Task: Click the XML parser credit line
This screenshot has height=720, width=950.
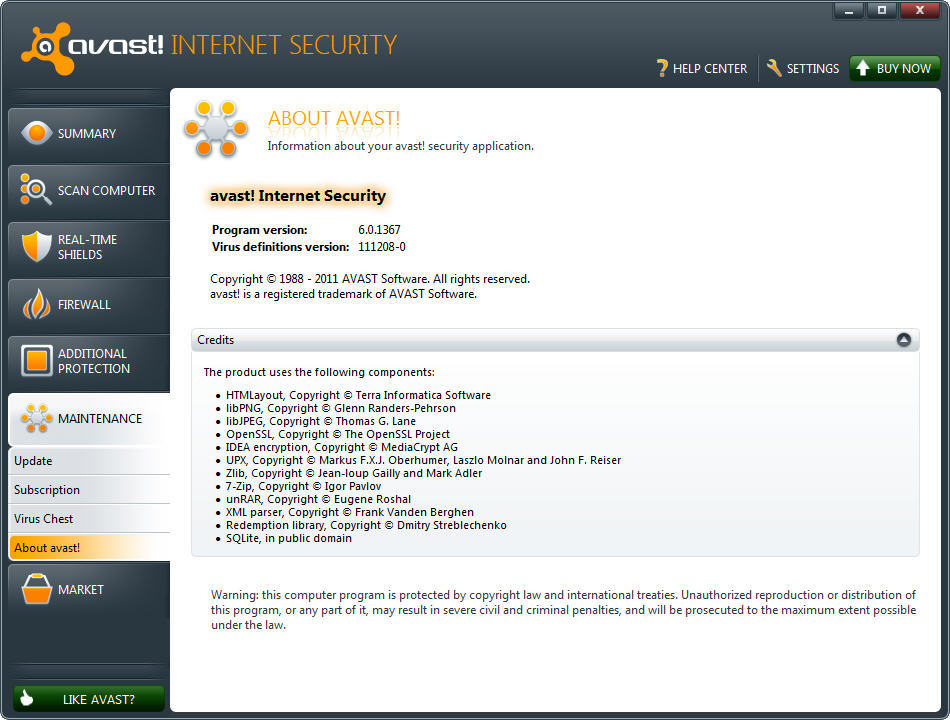Action: click(350, 513)
